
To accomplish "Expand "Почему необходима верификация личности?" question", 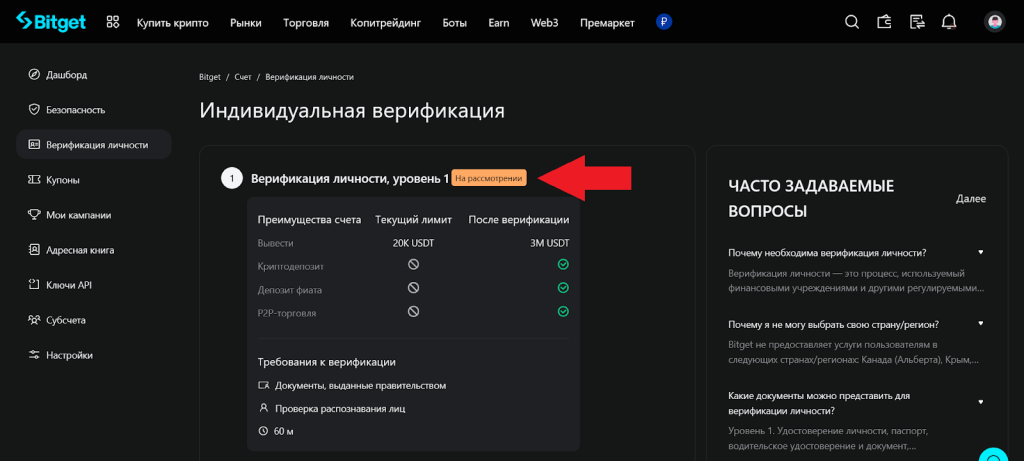I will pos(981,252).
